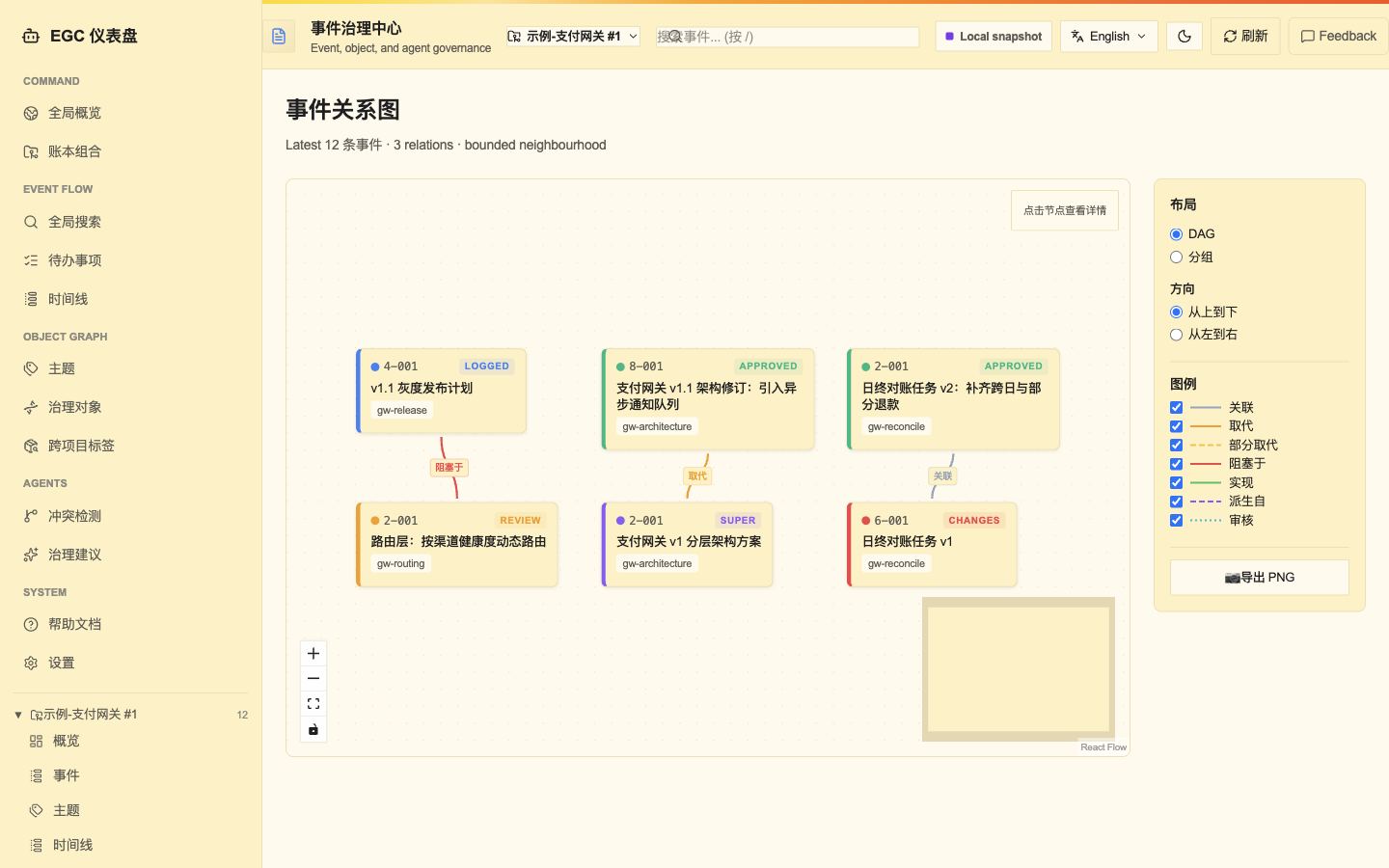
Task: Uncheck the 阻塞于 legend checkbox
Action: click(x=1176, y=464)
